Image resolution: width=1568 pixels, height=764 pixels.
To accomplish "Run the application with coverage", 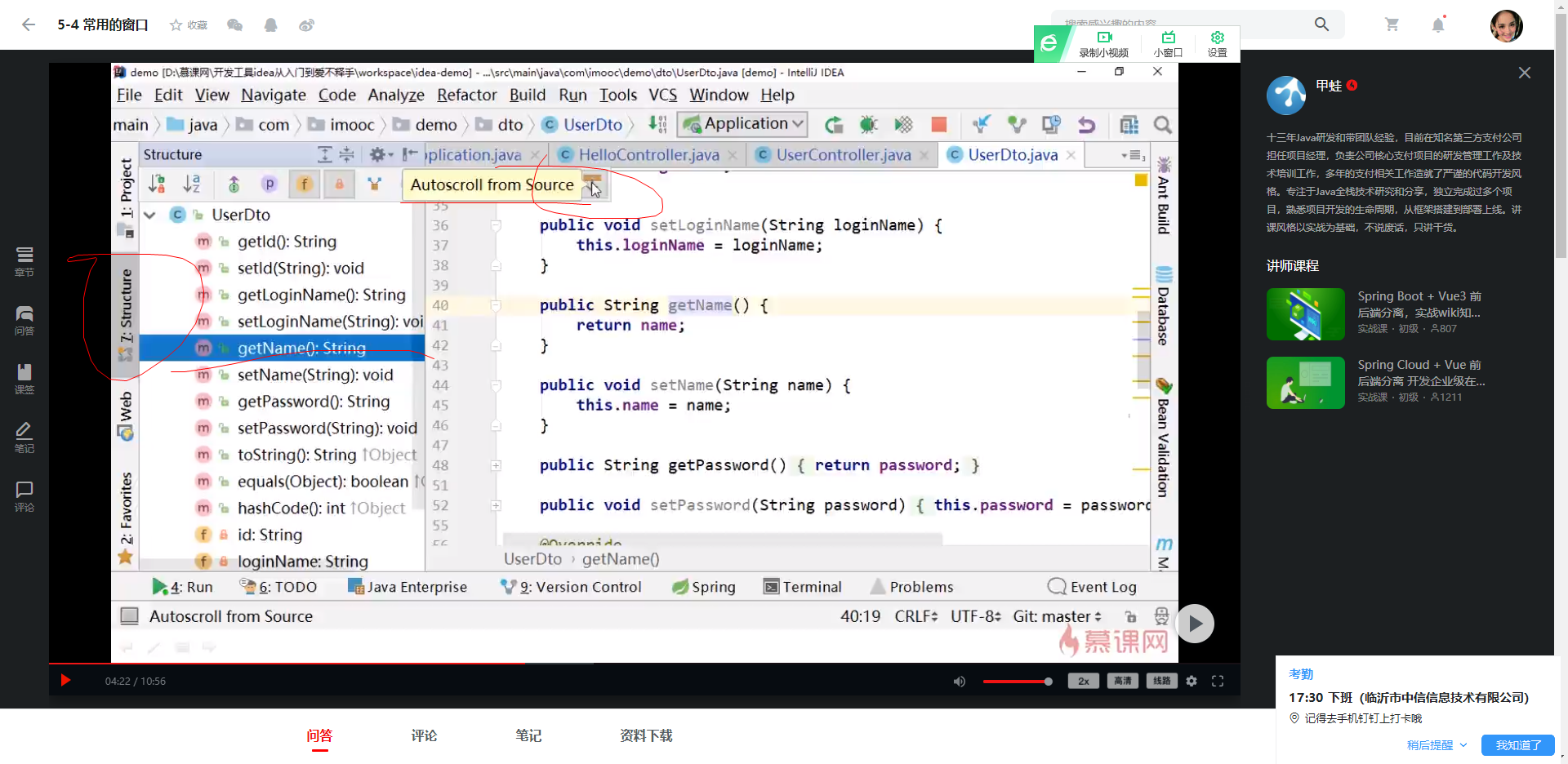I will (x=903, y=125).
